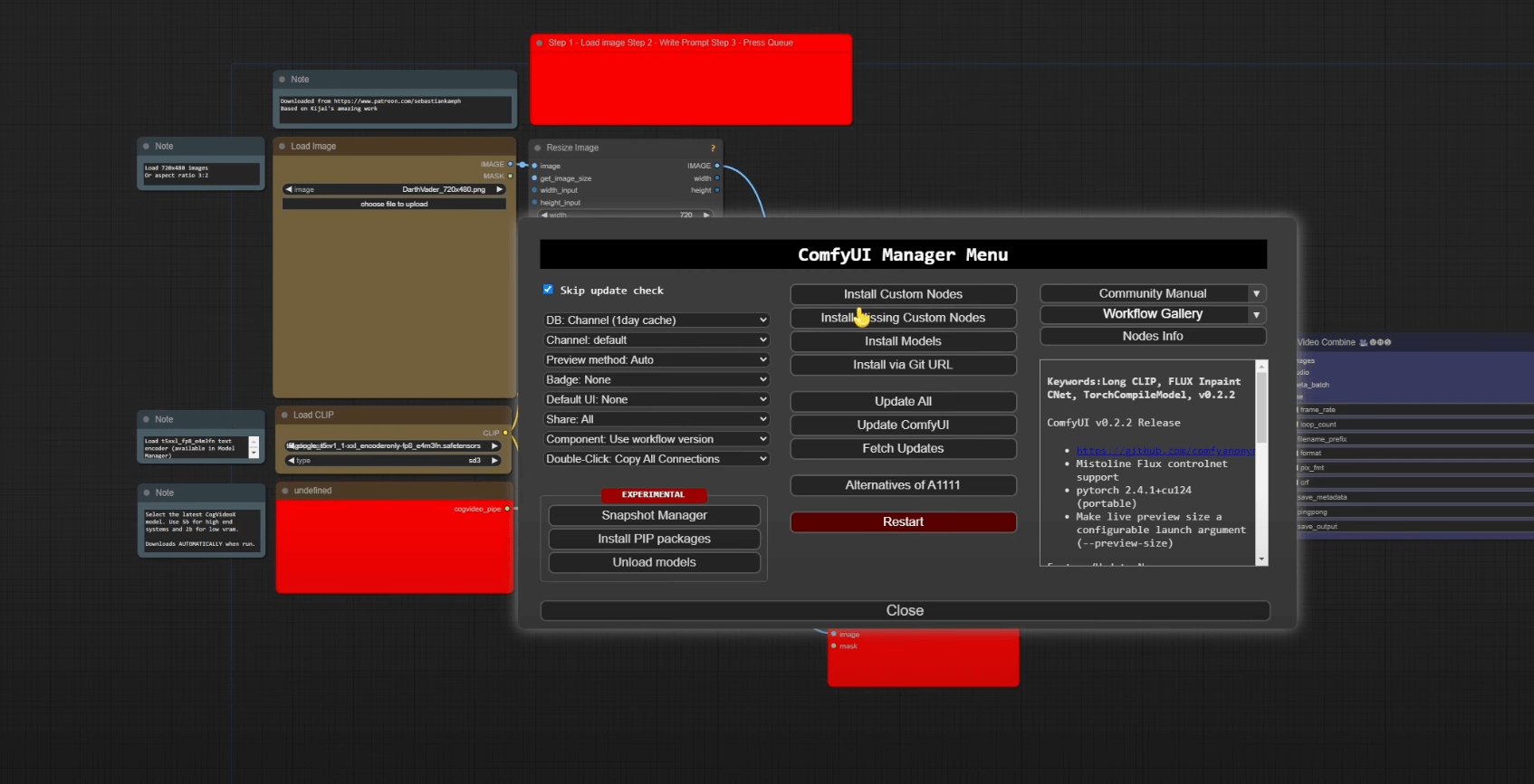Click the Load Image IMAGE output socket
This screenshot has width=1534, height=784.
510,165
